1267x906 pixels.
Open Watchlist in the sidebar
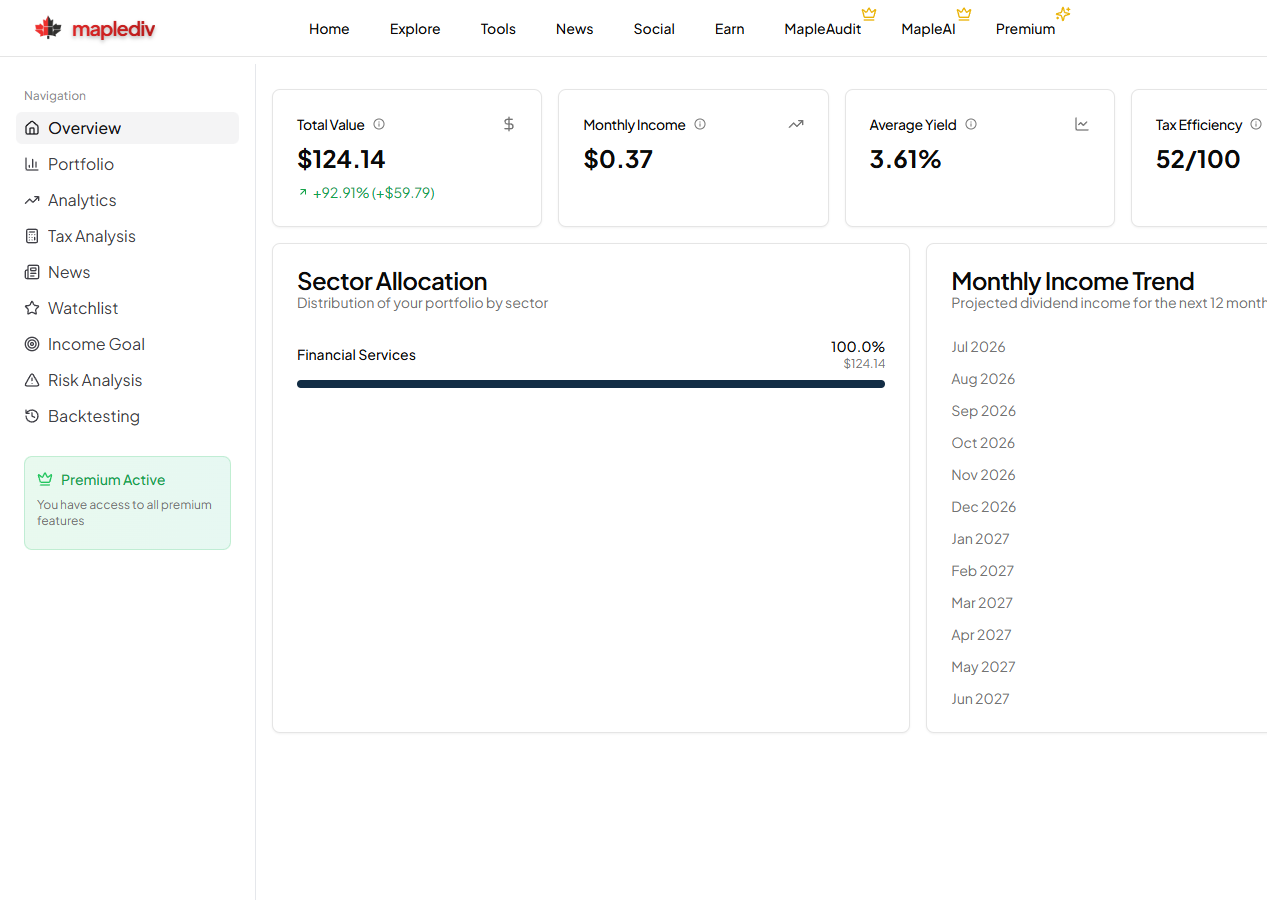pyautogui.click(x=127, y=308)
